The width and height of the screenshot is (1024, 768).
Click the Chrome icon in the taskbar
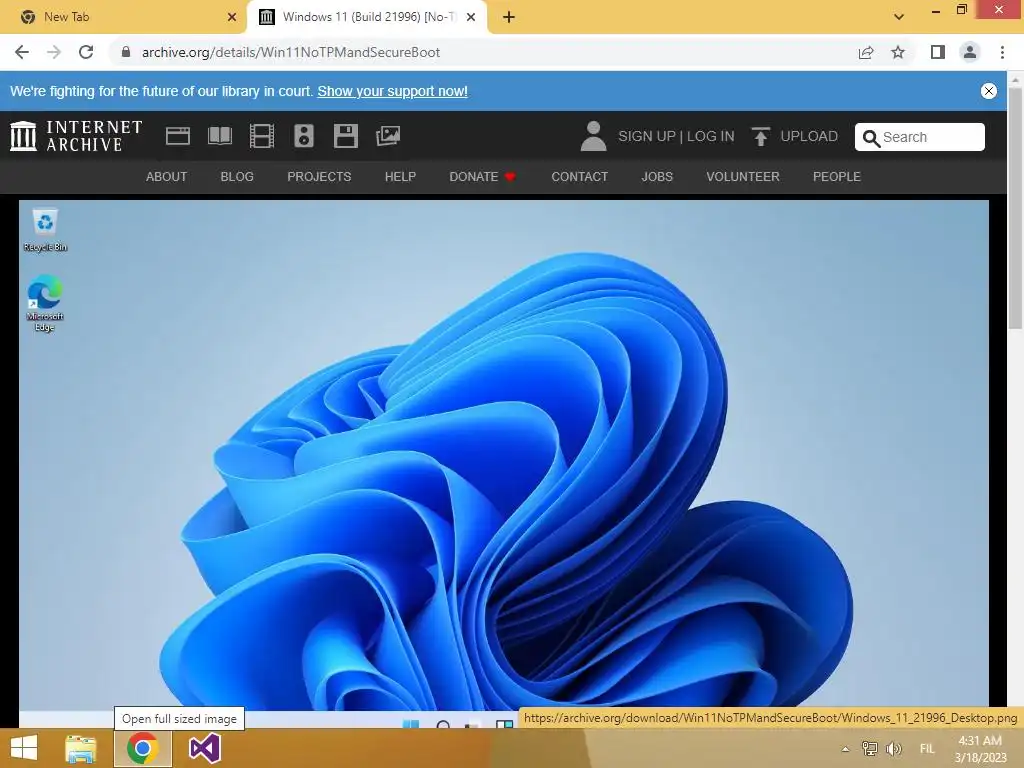pyautogui.click(x=143, y=748)
